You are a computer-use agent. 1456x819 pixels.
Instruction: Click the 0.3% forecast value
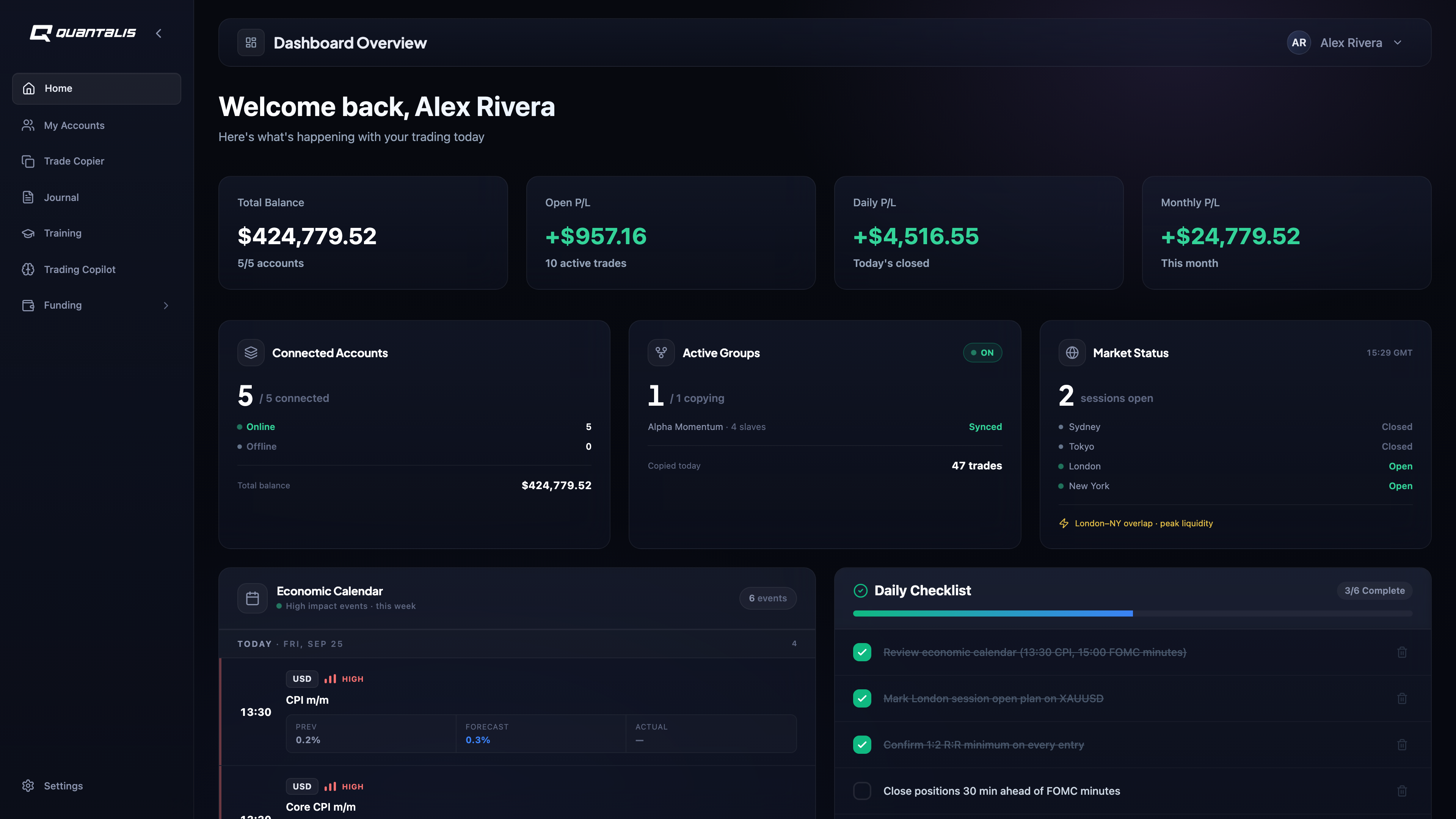pos(478,740)
